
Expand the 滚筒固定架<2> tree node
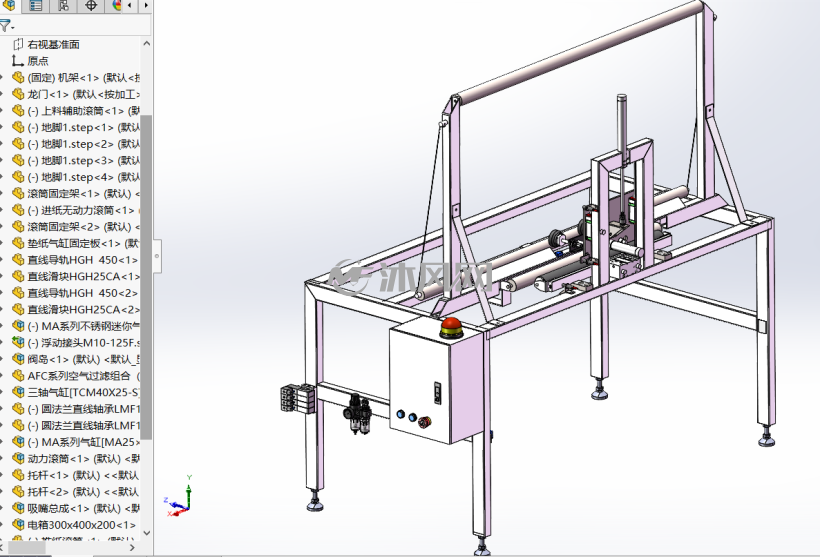point(2,227)
